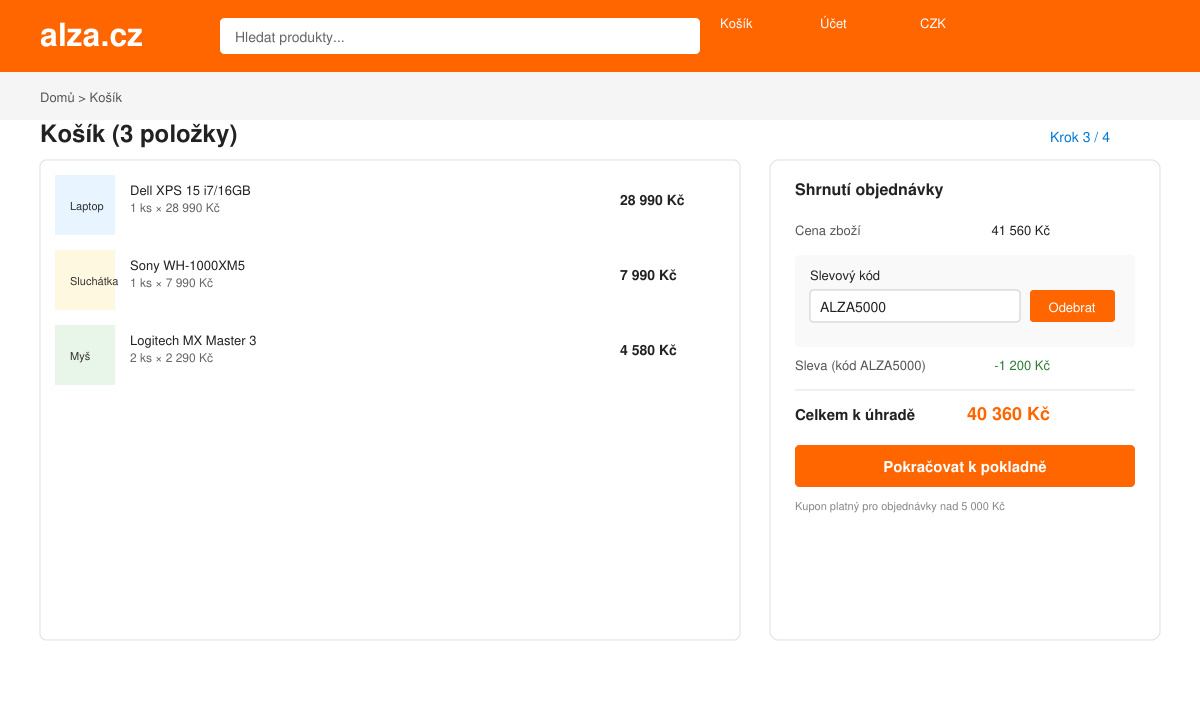
Task: Open the Myš product thumbnail
Action: pos(85,355)
